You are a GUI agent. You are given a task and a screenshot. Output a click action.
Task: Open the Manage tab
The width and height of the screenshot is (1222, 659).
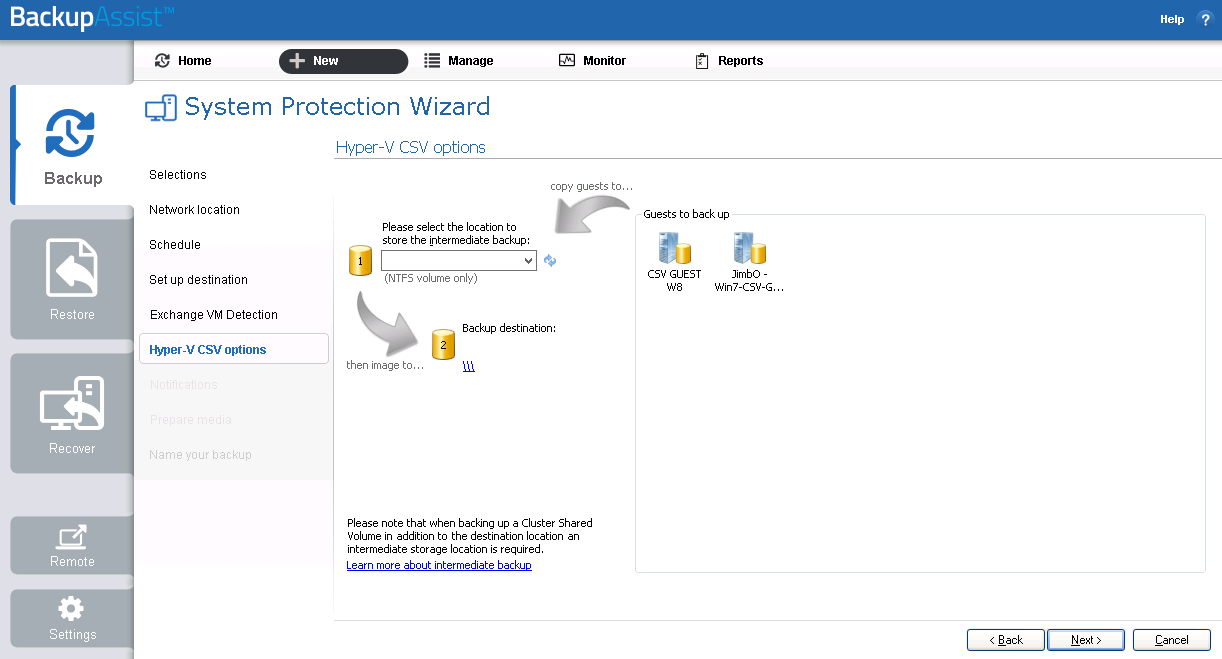pos(459,61)
